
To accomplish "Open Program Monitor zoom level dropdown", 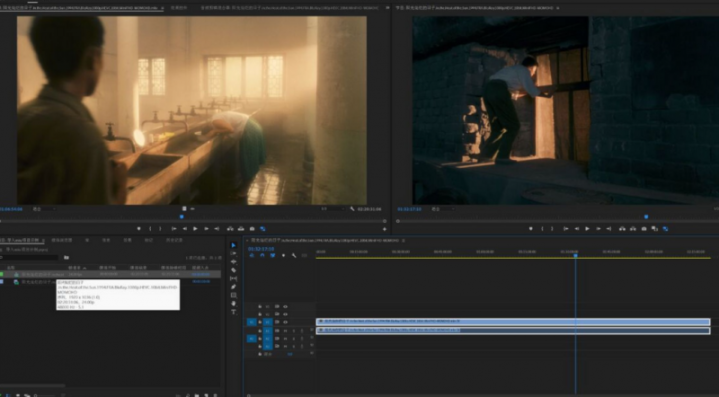I will click(442, 209).
